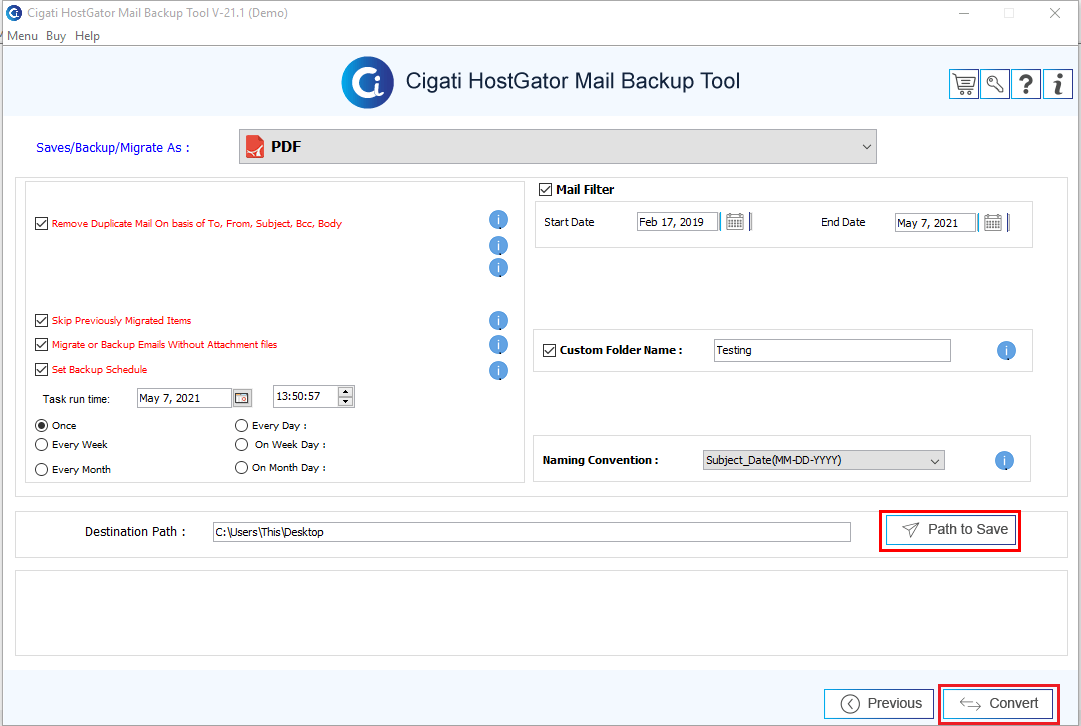Toggle the Mail Filter checkbox
This screenshot has width=1081, height=726.
click(545, 190)
